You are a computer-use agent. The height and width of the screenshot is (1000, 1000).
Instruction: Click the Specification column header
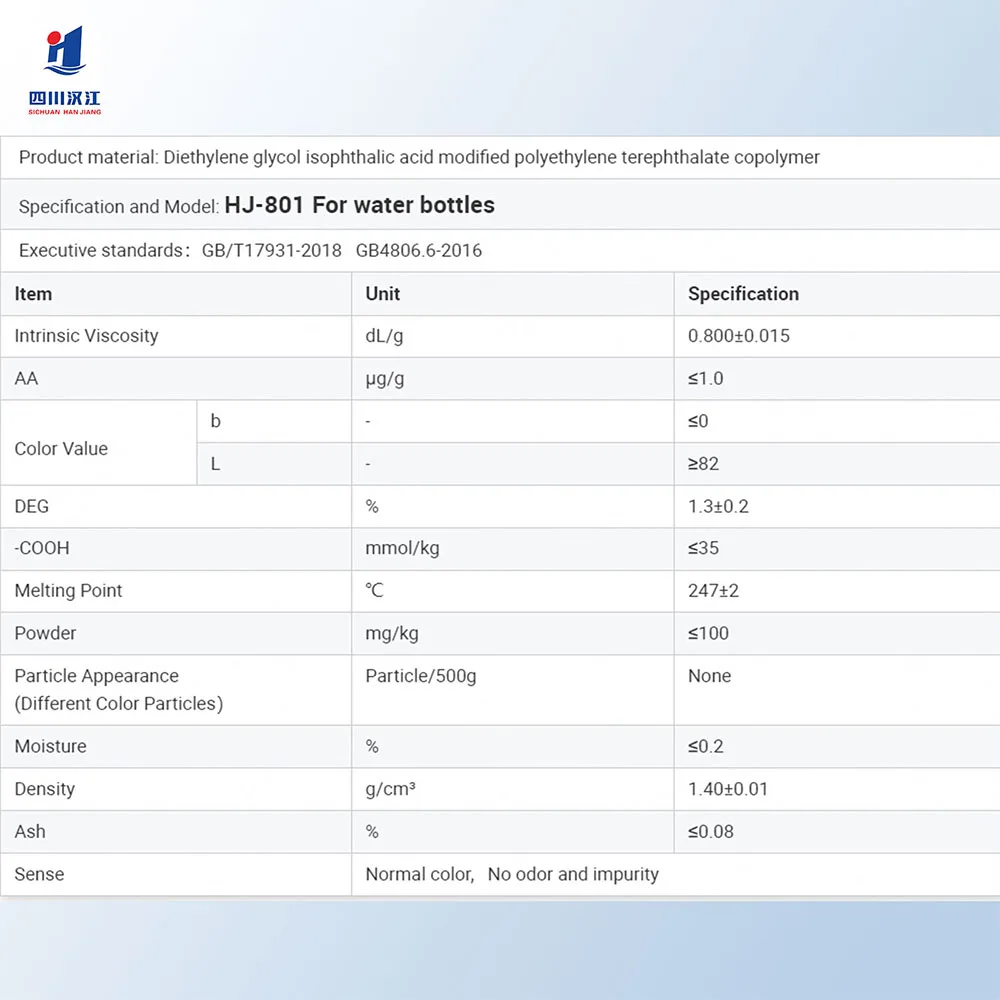point(743,294)
